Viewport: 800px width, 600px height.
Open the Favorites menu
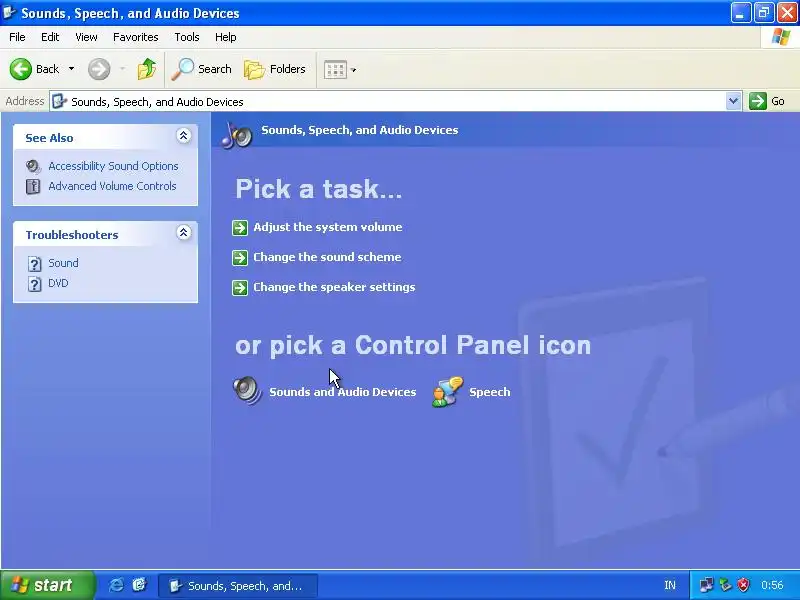click(x=136, y=37)
